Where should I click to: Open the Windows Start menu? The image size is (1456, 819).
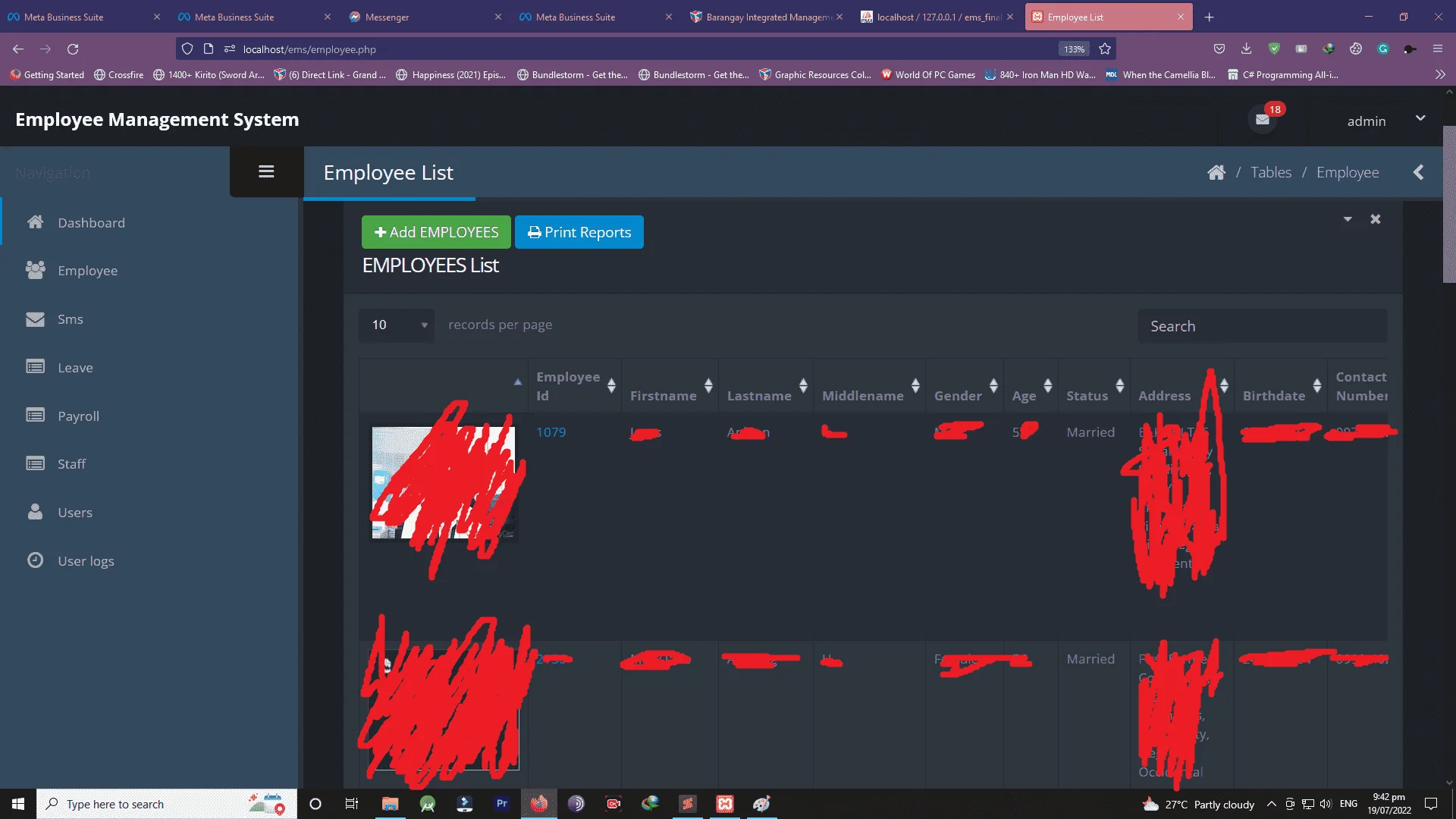pos(18,804)
